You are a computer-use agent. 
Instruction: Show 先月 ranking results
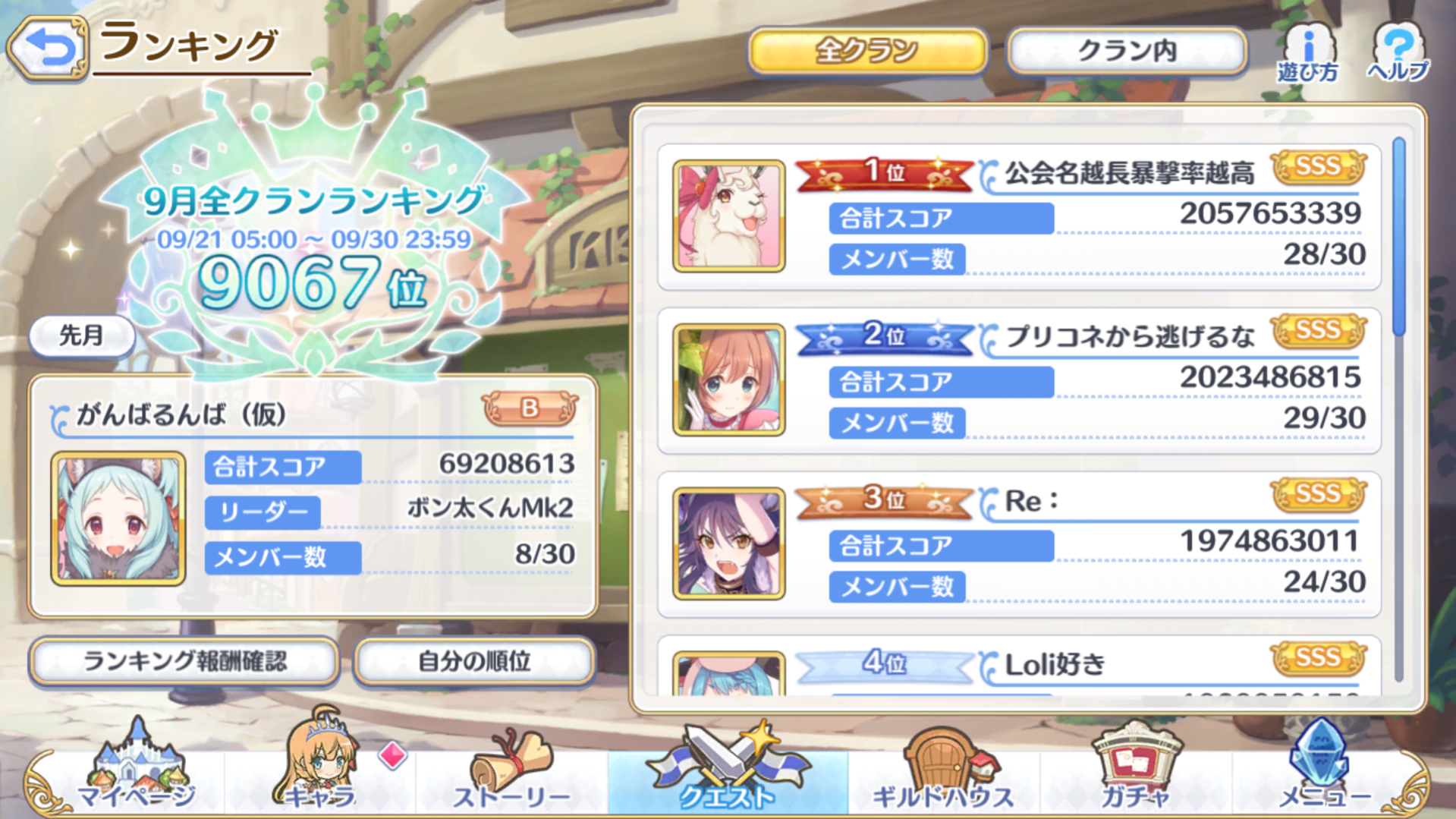coord(82,335)
